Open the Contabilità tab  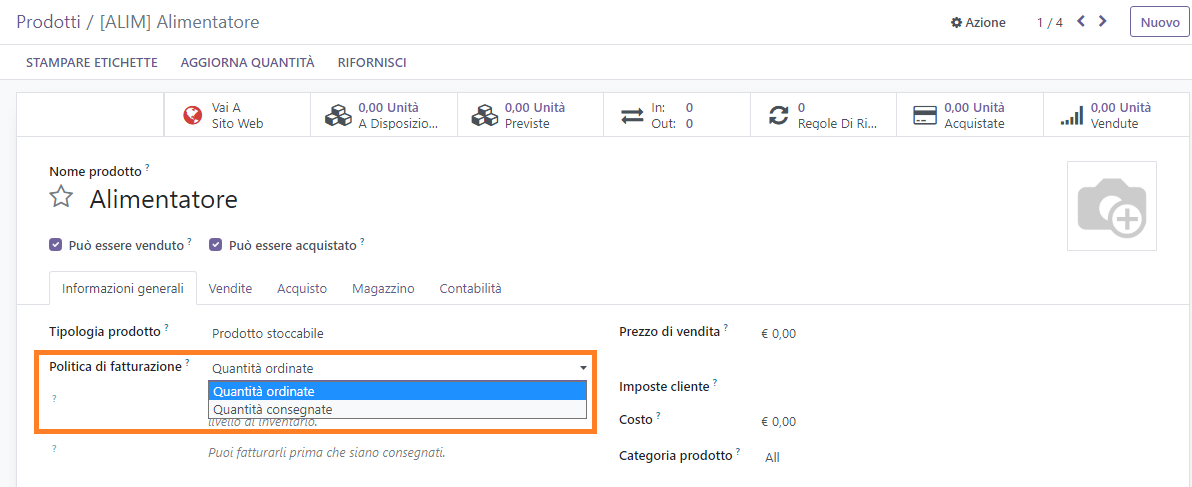coord(470,288)
